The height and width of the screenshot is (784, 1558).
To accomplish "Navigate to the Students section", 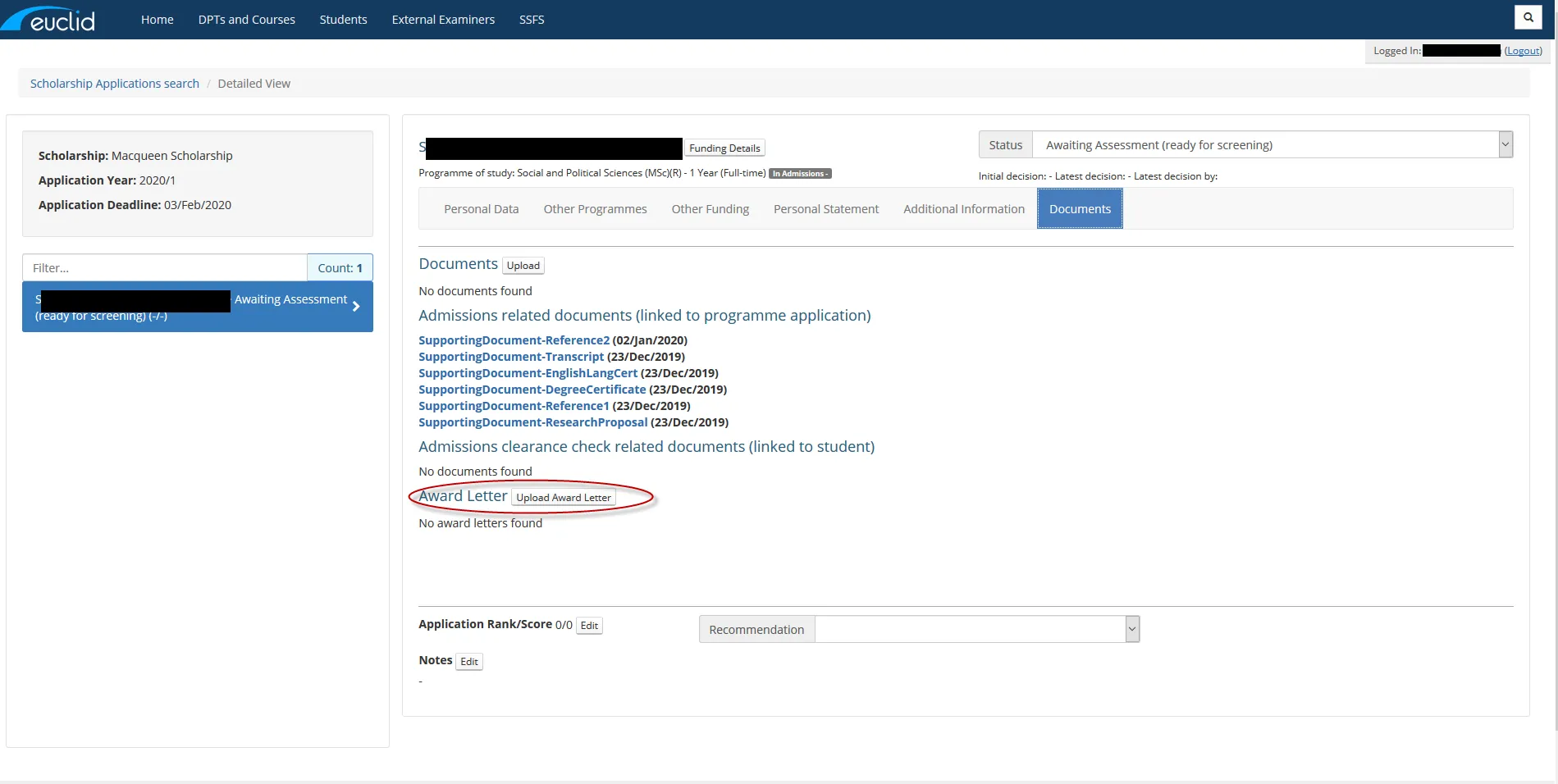I will click(x=343, y=19).
